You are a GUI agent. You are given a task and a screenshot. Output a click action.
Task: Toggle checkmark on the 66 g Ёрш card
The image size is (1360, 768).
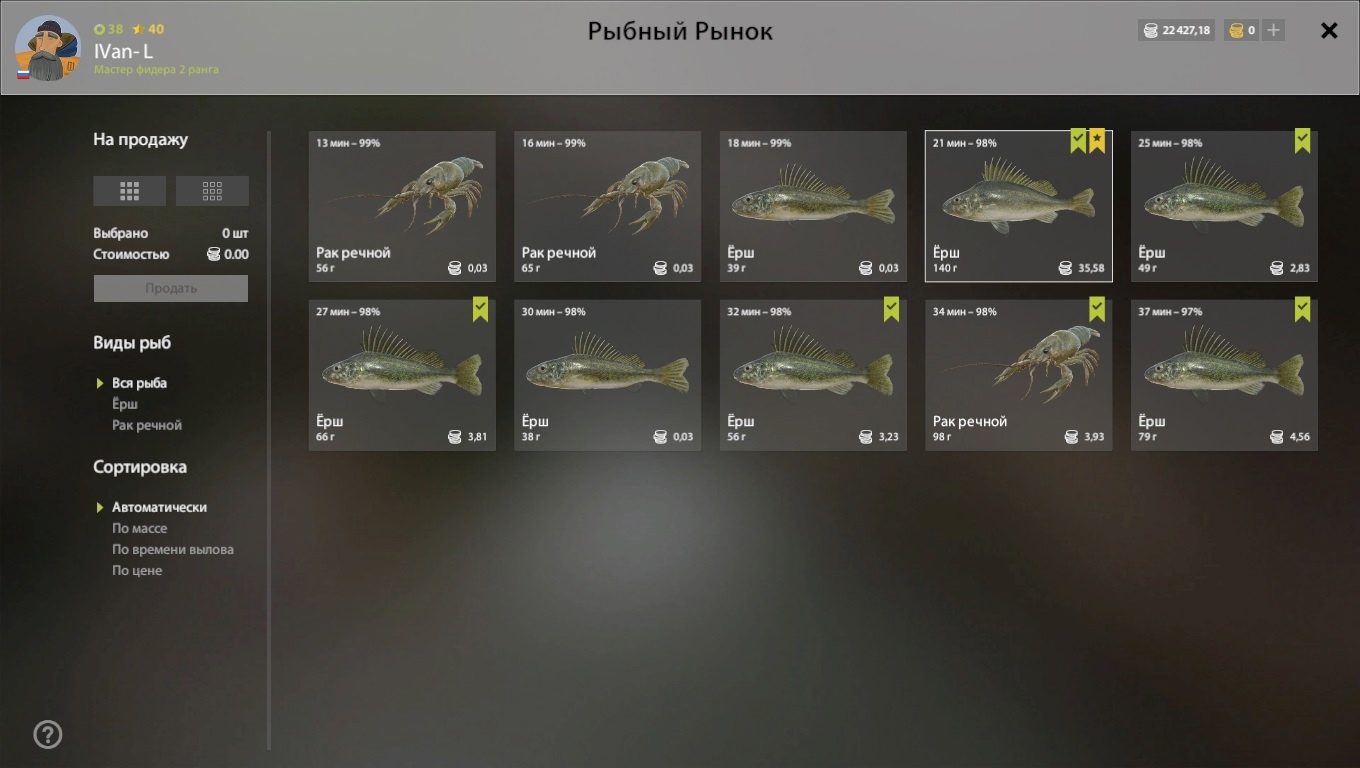coord(481,309)
